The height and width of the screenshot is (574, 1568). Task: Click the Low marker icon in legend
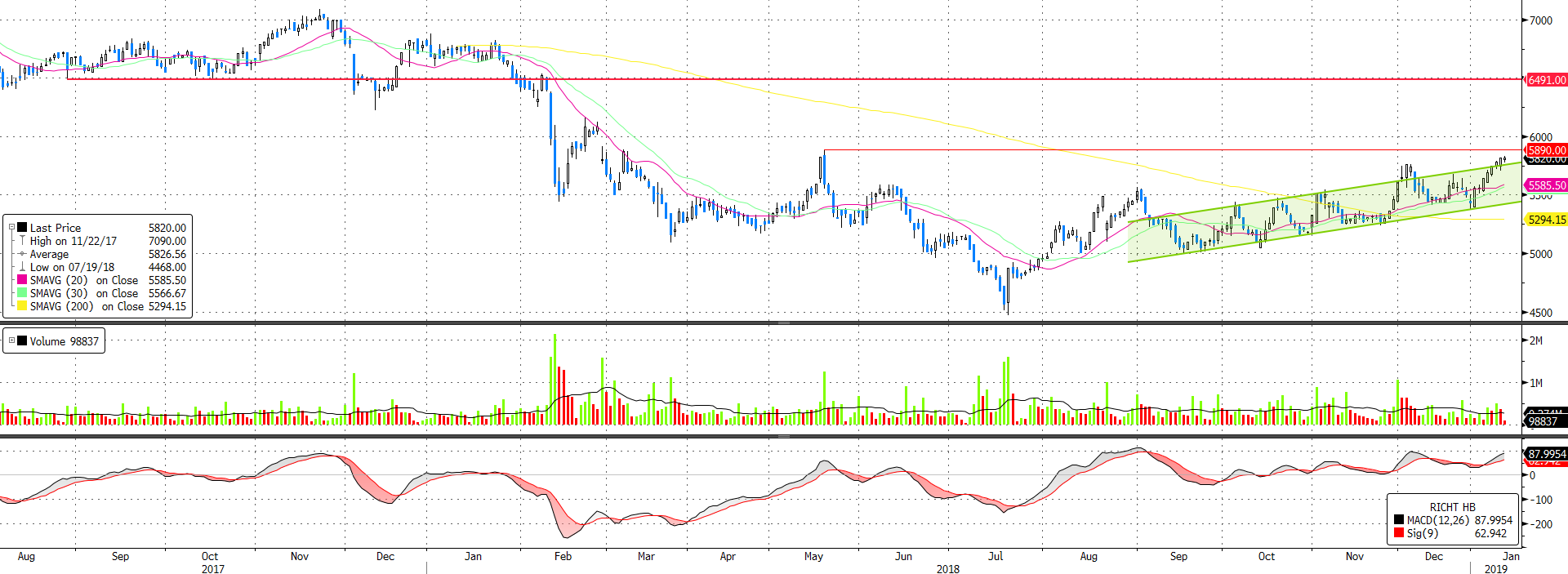click(x=23, y=267)
